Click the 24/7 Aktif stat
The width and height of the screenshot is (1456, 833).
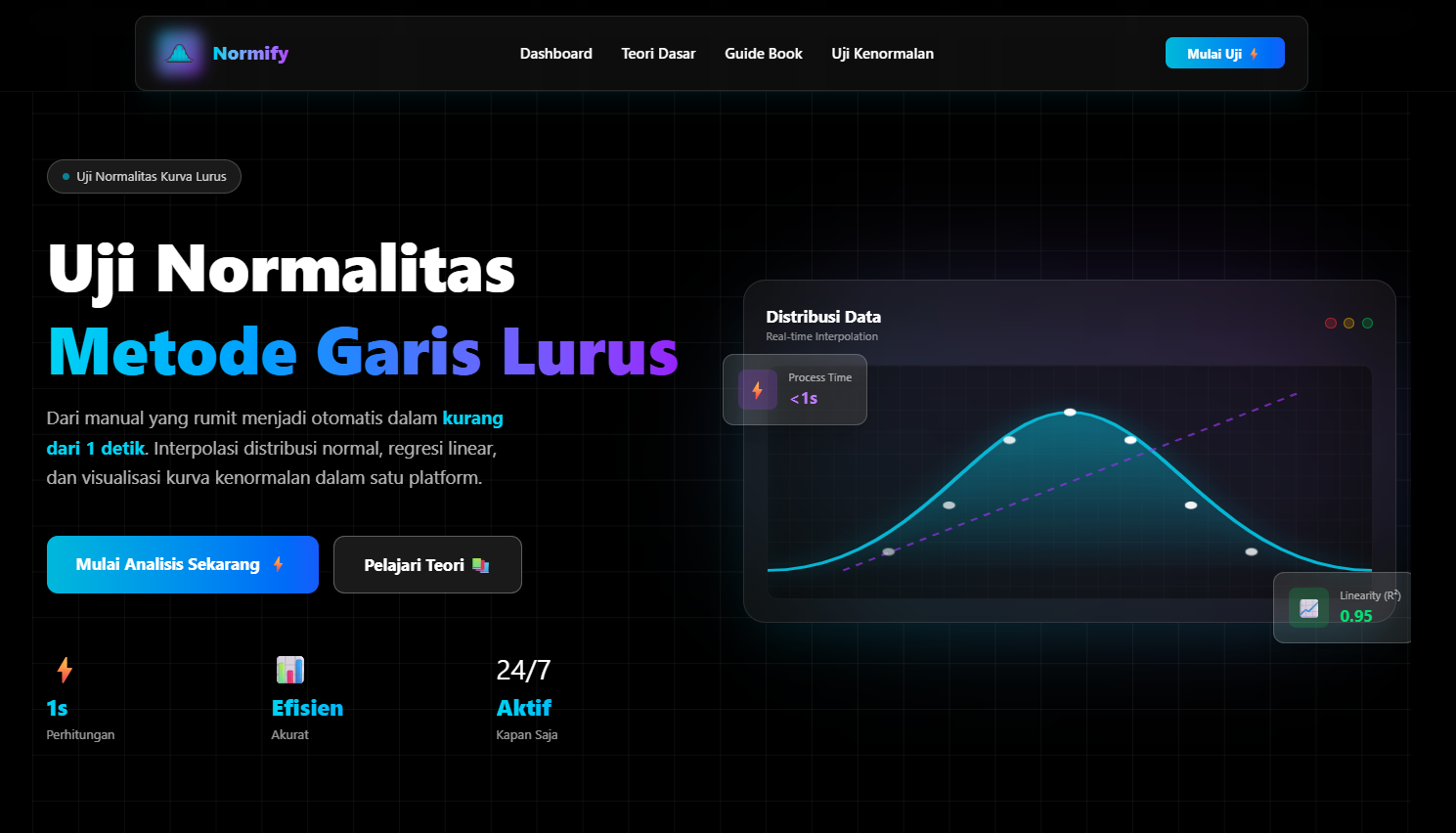(525, 698)
